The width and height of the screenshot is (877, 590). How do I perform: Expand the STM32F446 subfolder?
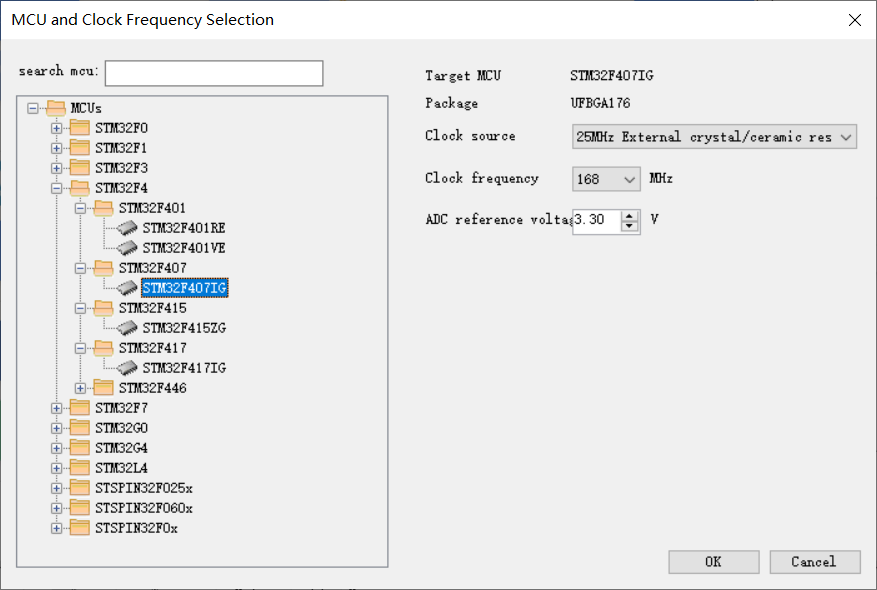(x=81, y=388)
